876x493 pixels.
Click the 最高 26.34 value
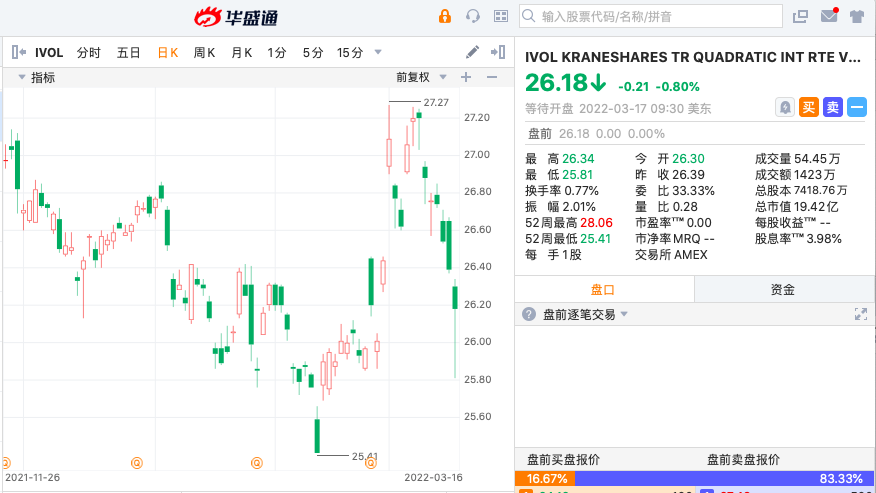tap(578, 159)
